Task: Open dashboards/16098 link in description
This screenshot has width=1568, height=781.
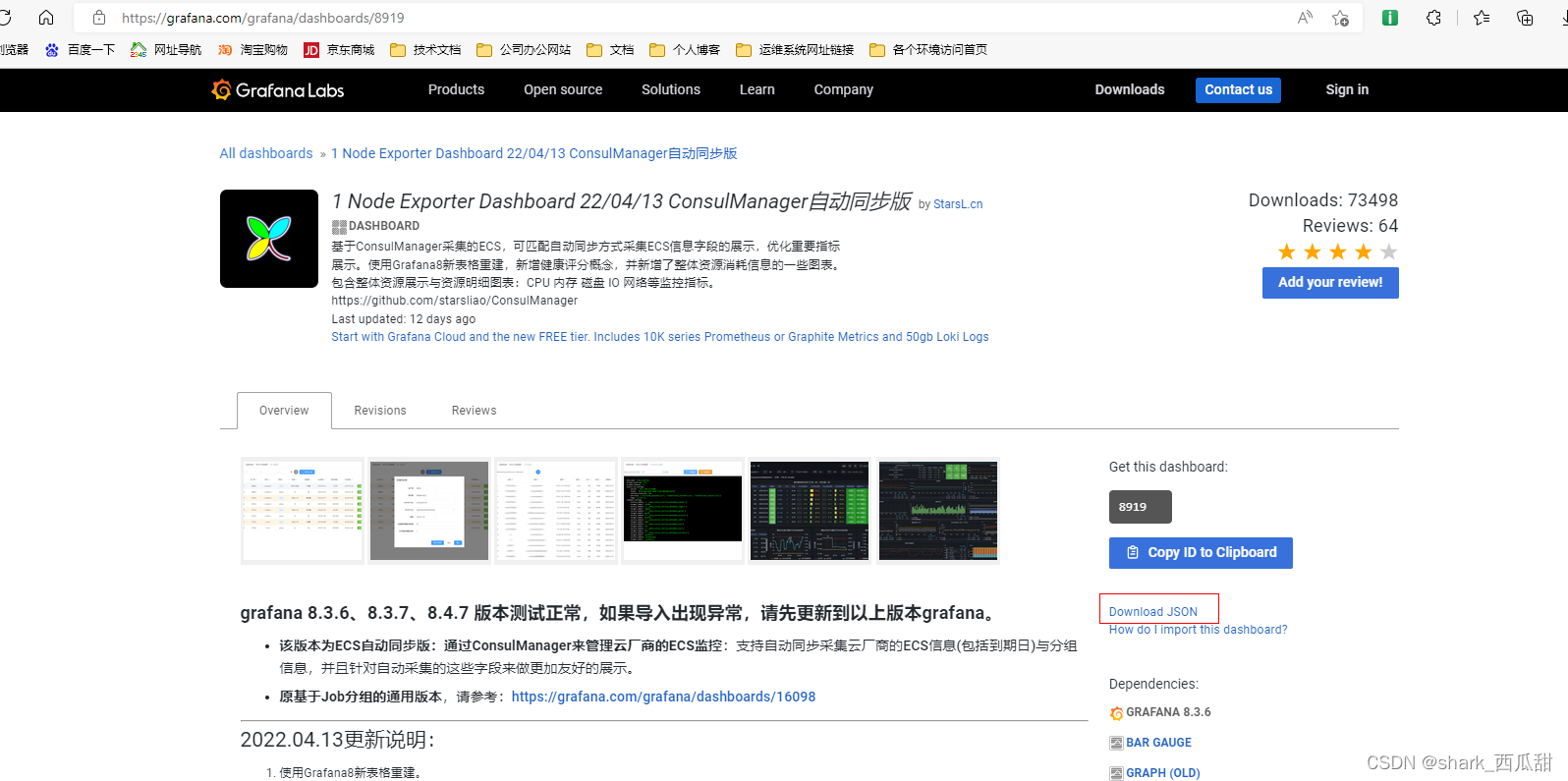Action: coord(663,697)
